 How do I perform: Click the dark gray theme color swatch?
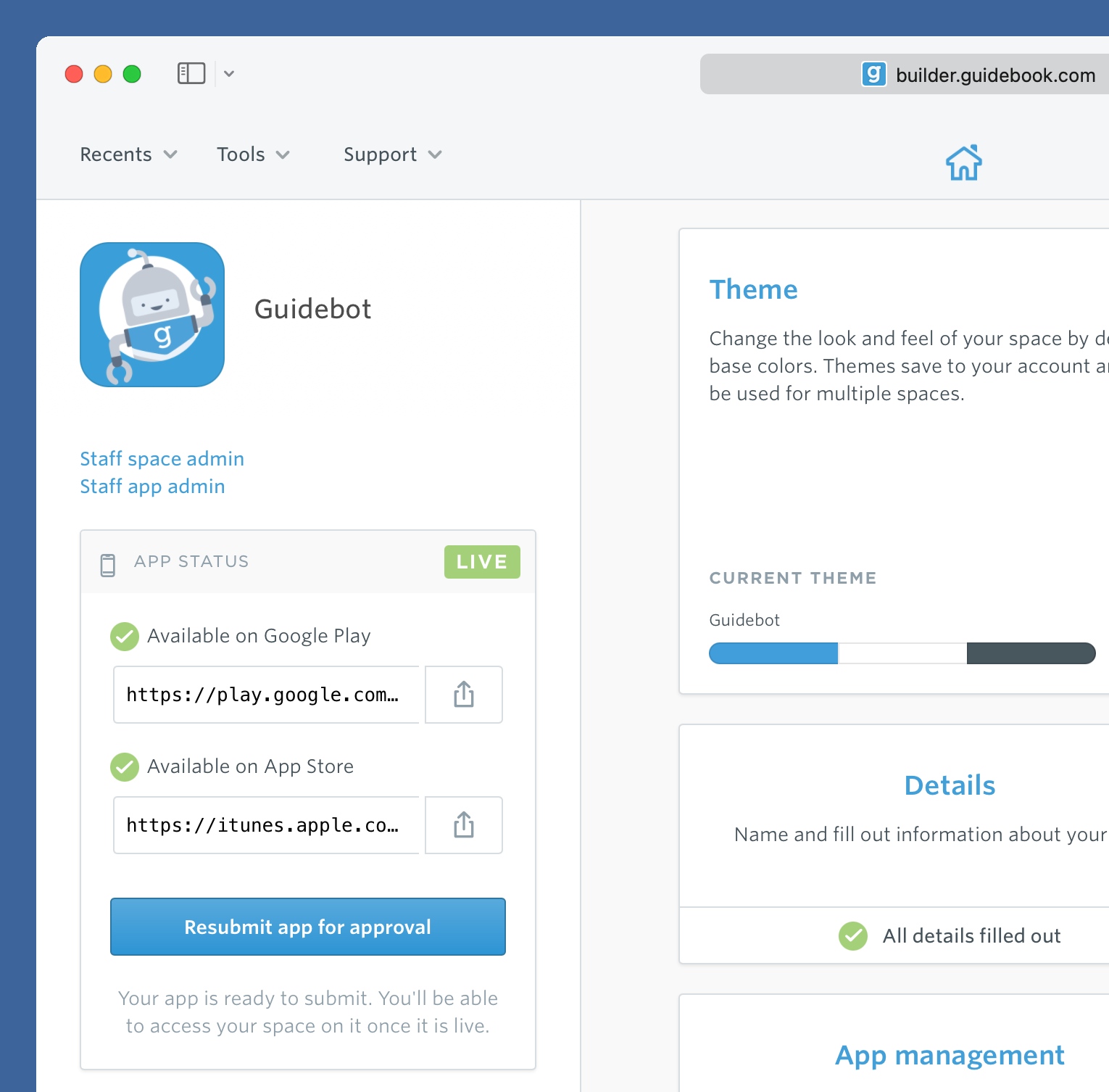click(1031, 653)
